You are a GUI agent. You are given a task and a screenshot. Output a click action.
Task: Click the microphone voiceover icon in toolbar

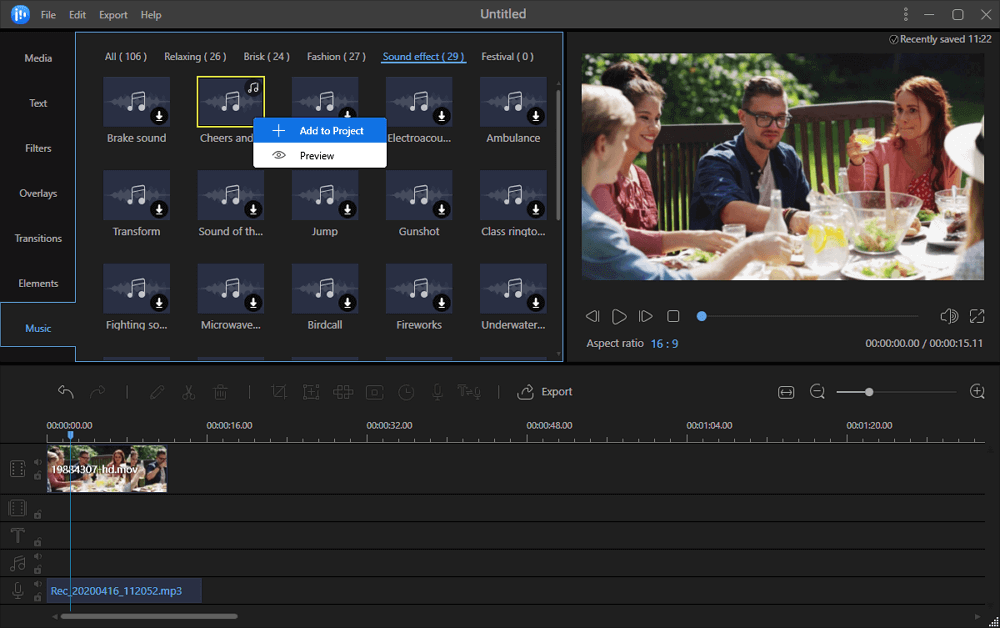pyautogui.click(x=437, y=392)
